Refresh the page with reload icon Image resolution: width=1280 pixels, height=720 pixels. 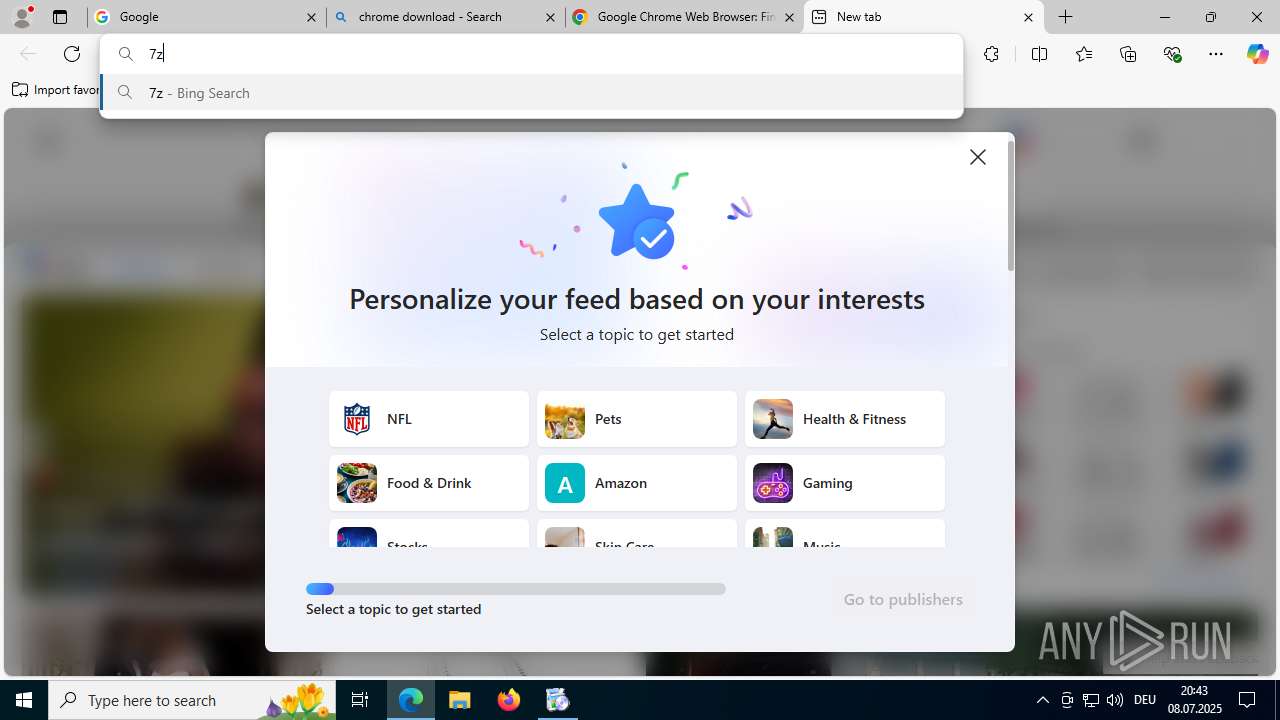point(72,54)
